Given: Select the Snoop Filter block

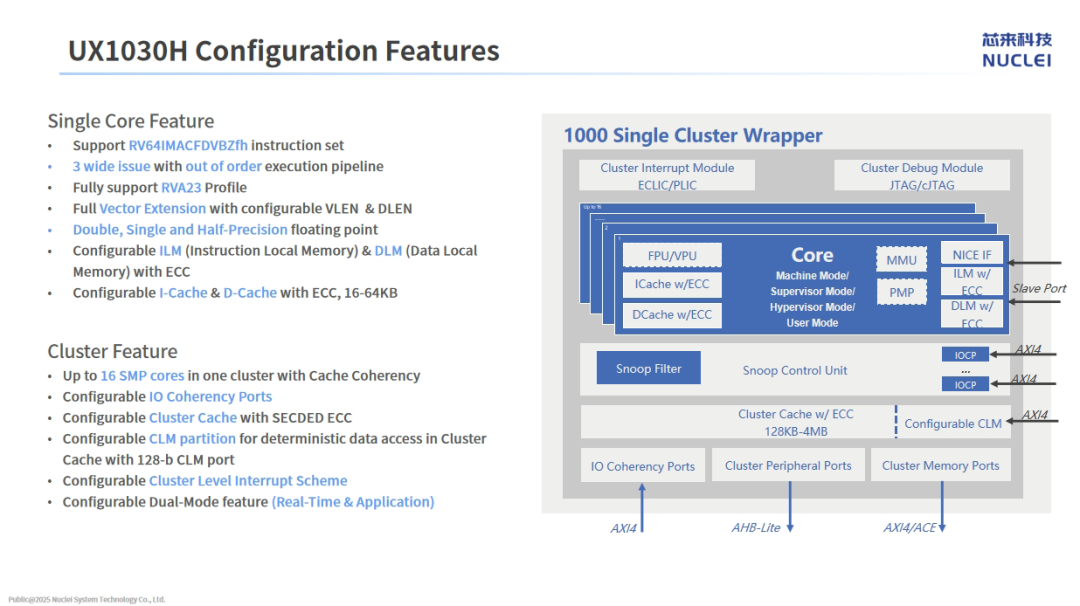Looking at the screenshot, I should 648,368.
